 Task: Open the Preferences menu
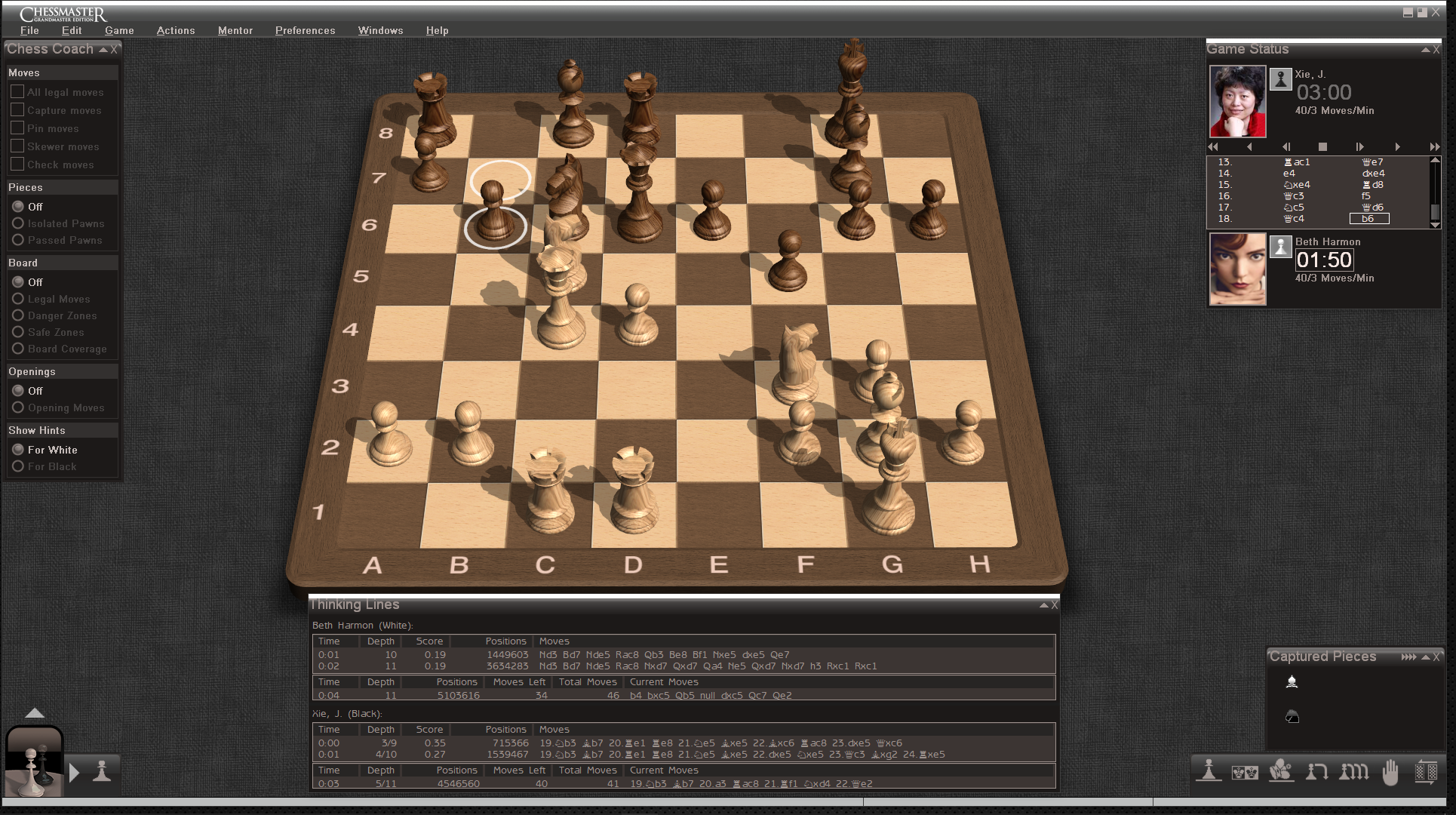click(x=305, y=30)
